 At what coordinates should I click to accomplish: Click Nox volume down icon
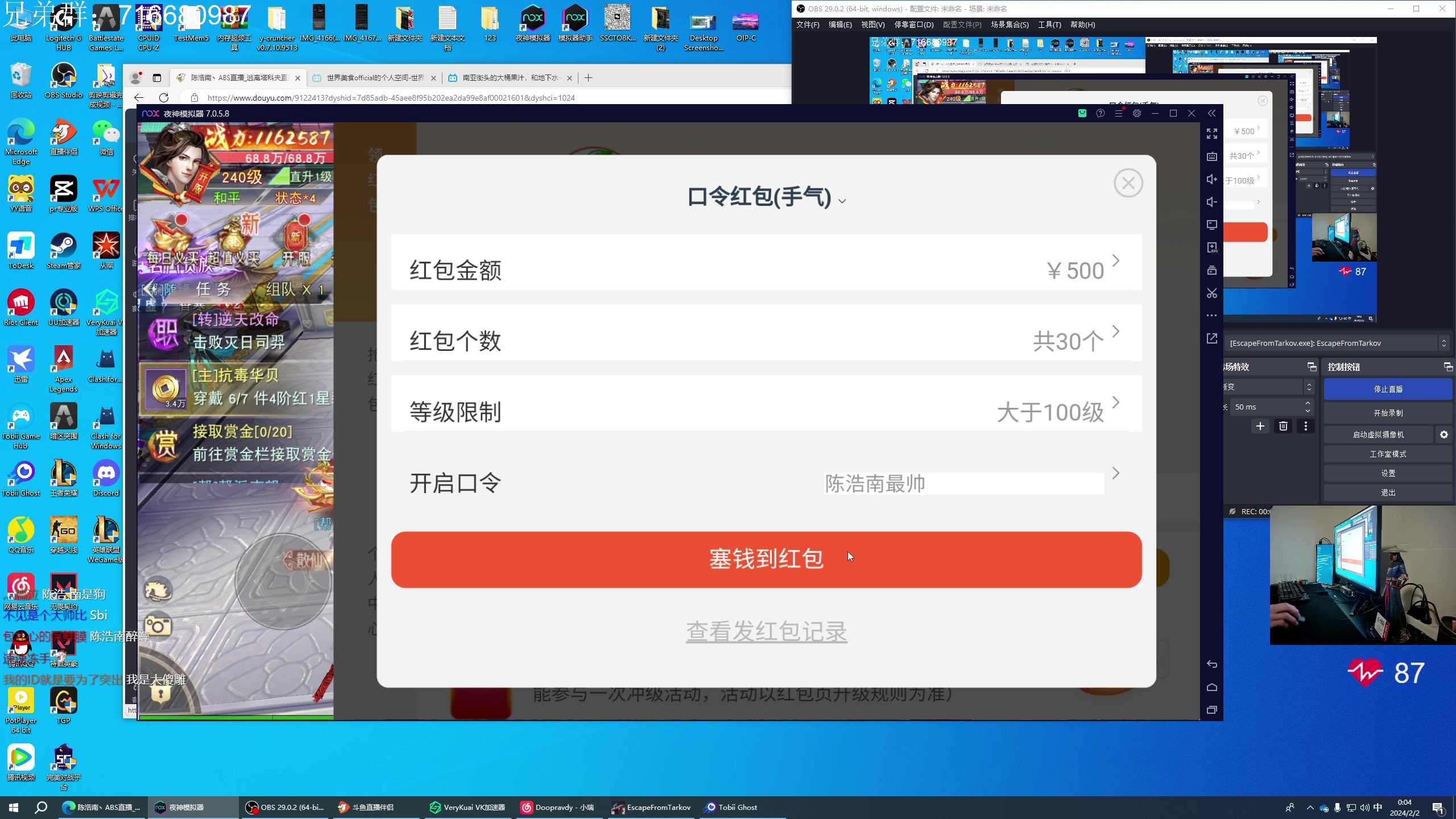[1212, 202]
